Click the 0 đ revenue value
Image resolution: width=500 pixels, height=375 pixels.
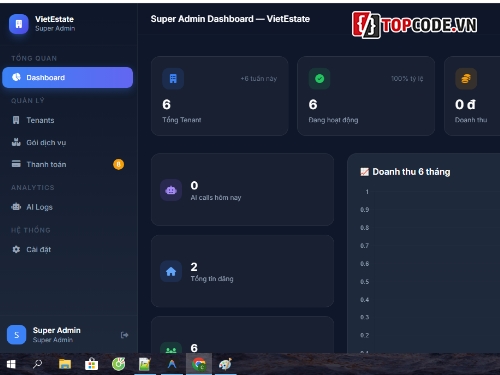point(465,104)
